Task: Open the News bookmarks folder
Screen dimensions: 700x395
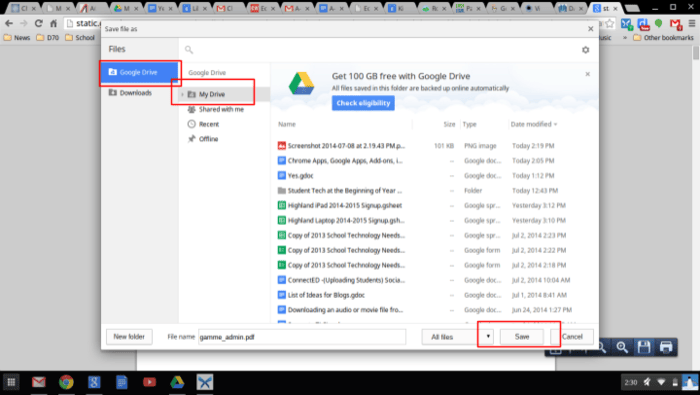Action: click(17, 38)
